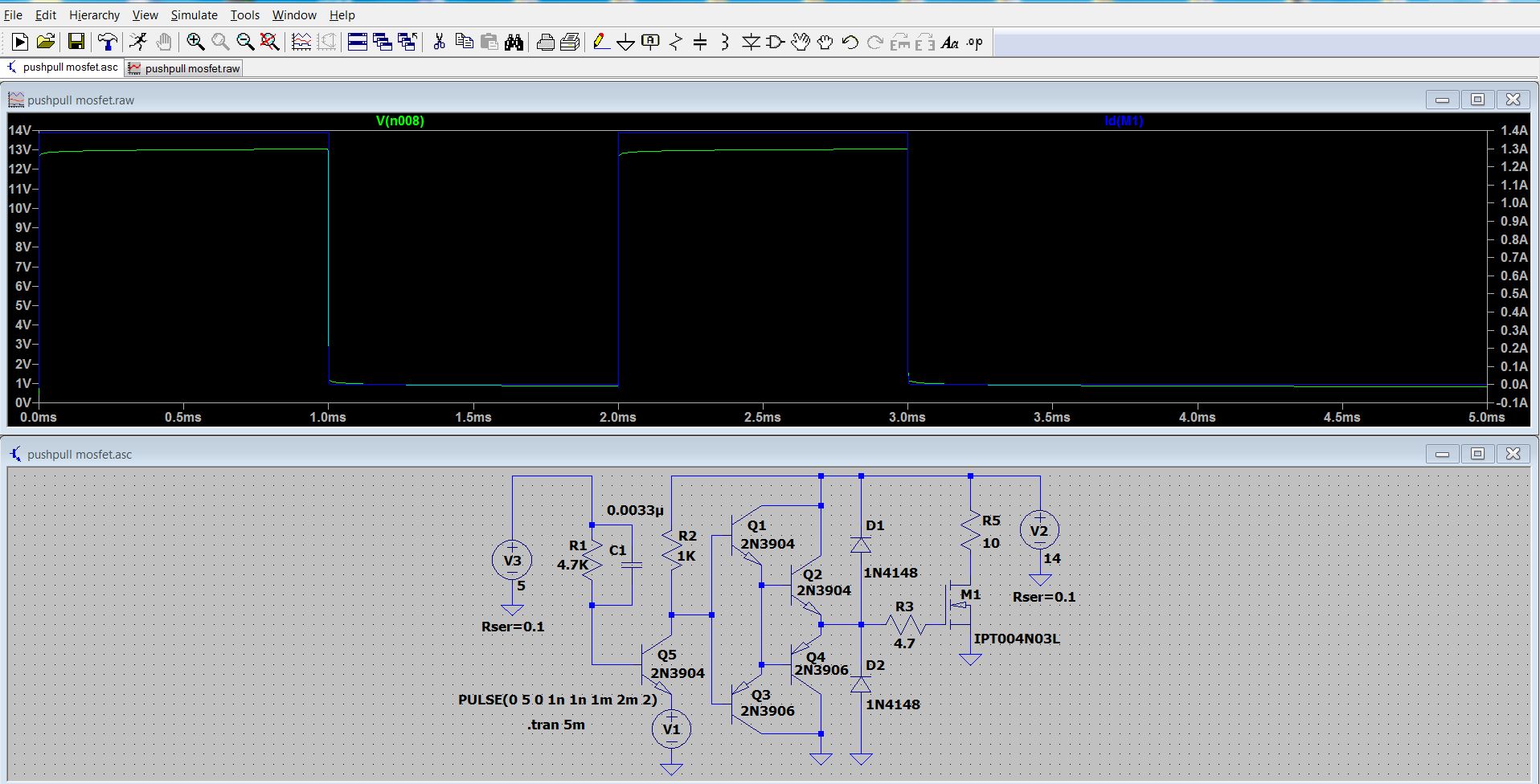Run the simulation with the running man icon

pos(138,42)
